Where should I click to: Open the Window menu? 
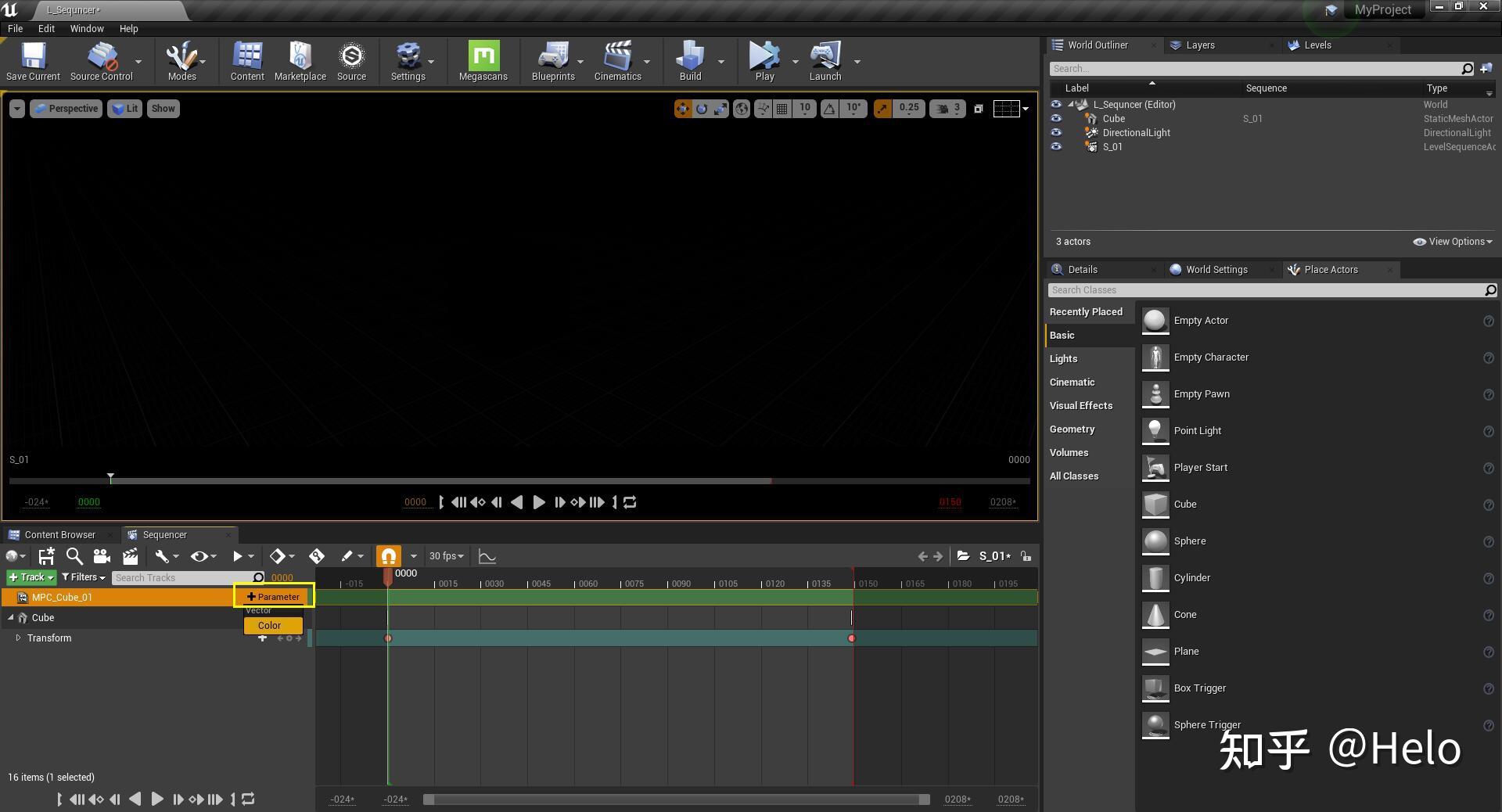(86, 28)
